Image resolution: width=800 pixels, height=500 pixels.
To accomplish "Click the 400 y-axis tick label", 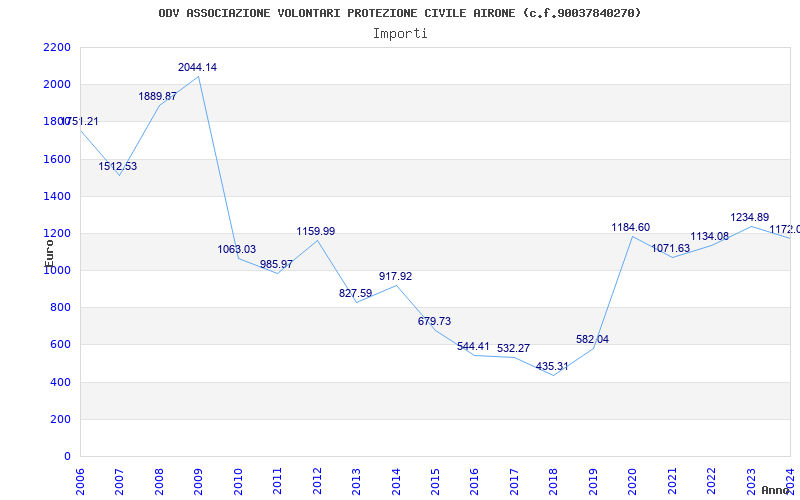I will (x=60, y=383).
